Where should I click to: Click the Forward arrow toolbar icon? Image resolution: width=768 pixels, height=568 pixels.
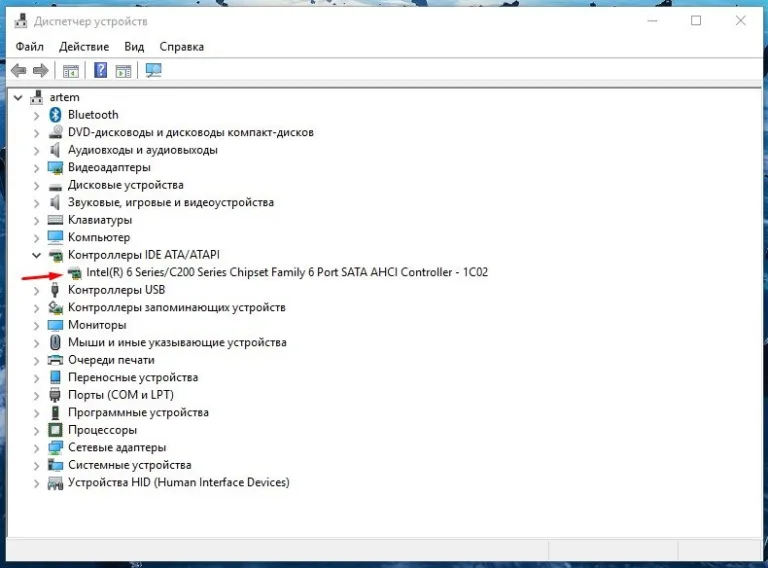(41, 71)
